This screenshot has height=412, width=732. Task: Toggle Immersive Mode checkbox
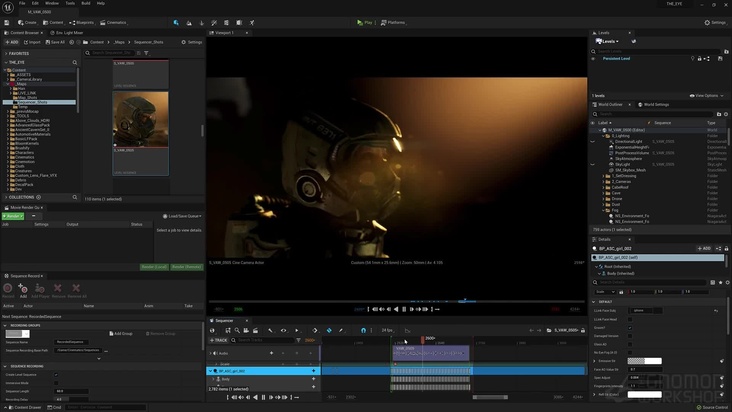(x=58, y=382)
